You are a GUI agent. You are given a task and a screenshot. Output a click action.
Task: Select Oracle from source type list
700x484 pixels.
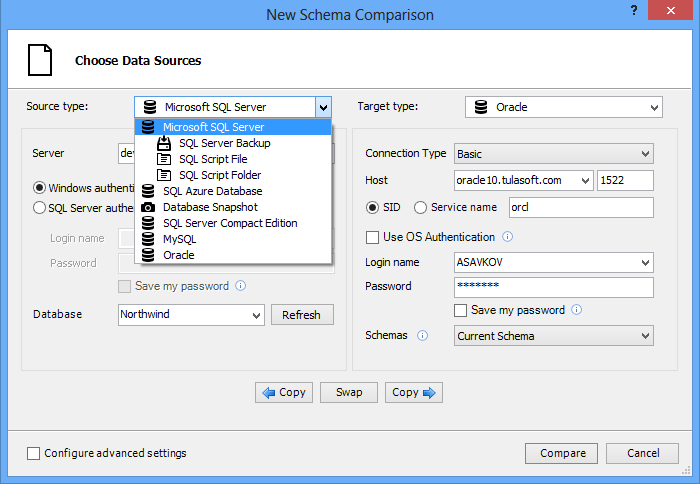233,255
